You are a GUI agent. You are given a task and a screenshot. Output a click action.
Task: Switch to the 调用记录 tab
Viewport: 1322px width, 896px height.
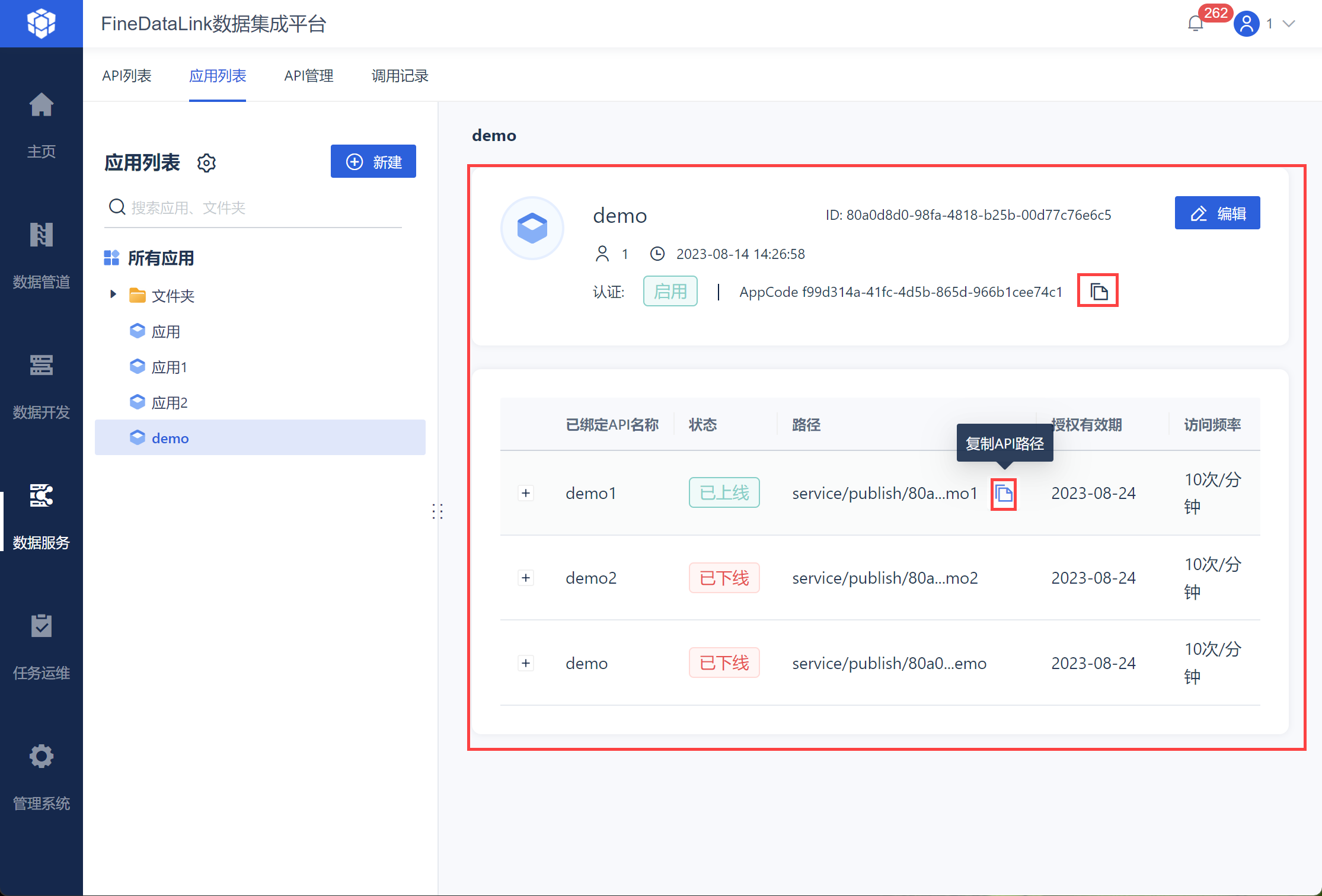(400, 76)
